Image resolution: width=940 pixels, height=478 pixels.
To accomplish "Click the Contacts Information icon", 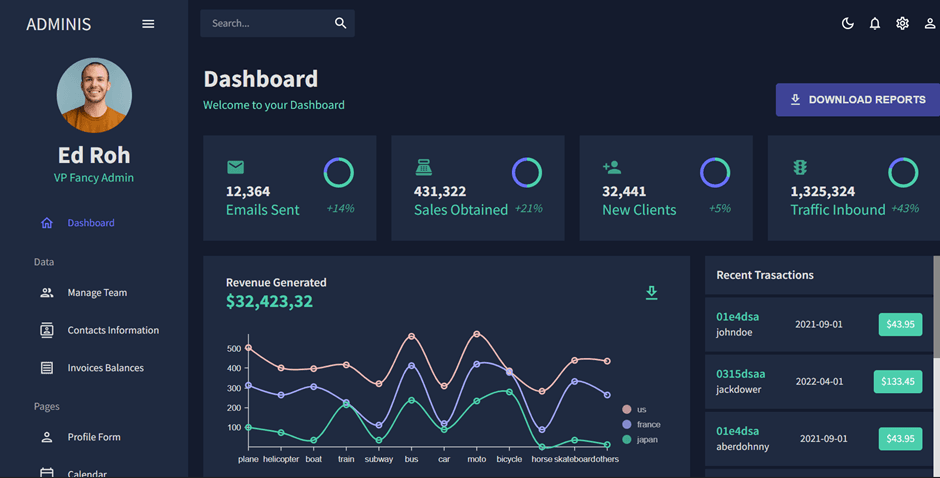I will pyautogui.click(x=47, y=330).
